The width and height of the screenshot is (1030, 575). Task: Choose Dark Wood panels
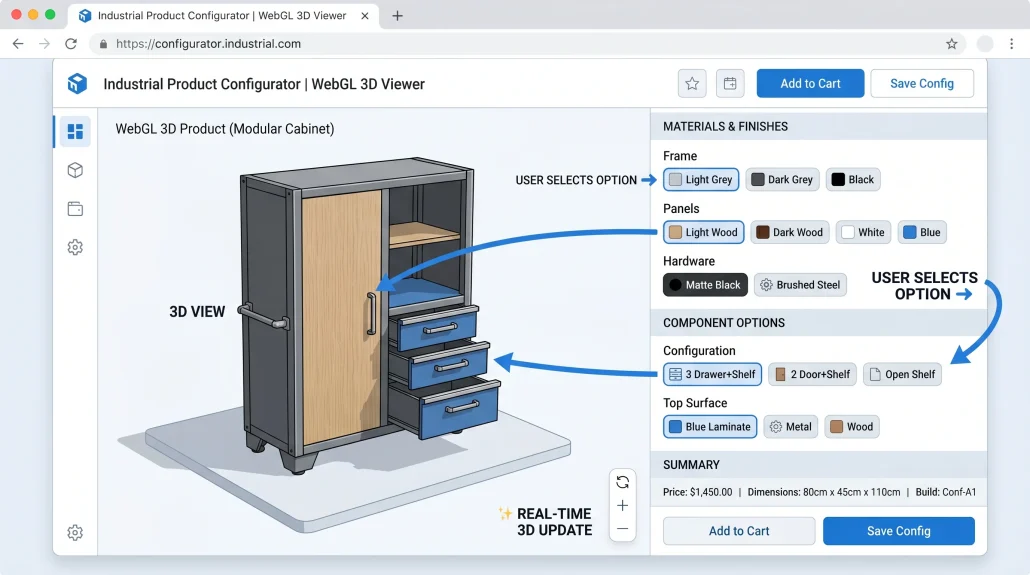coord(790,232)
